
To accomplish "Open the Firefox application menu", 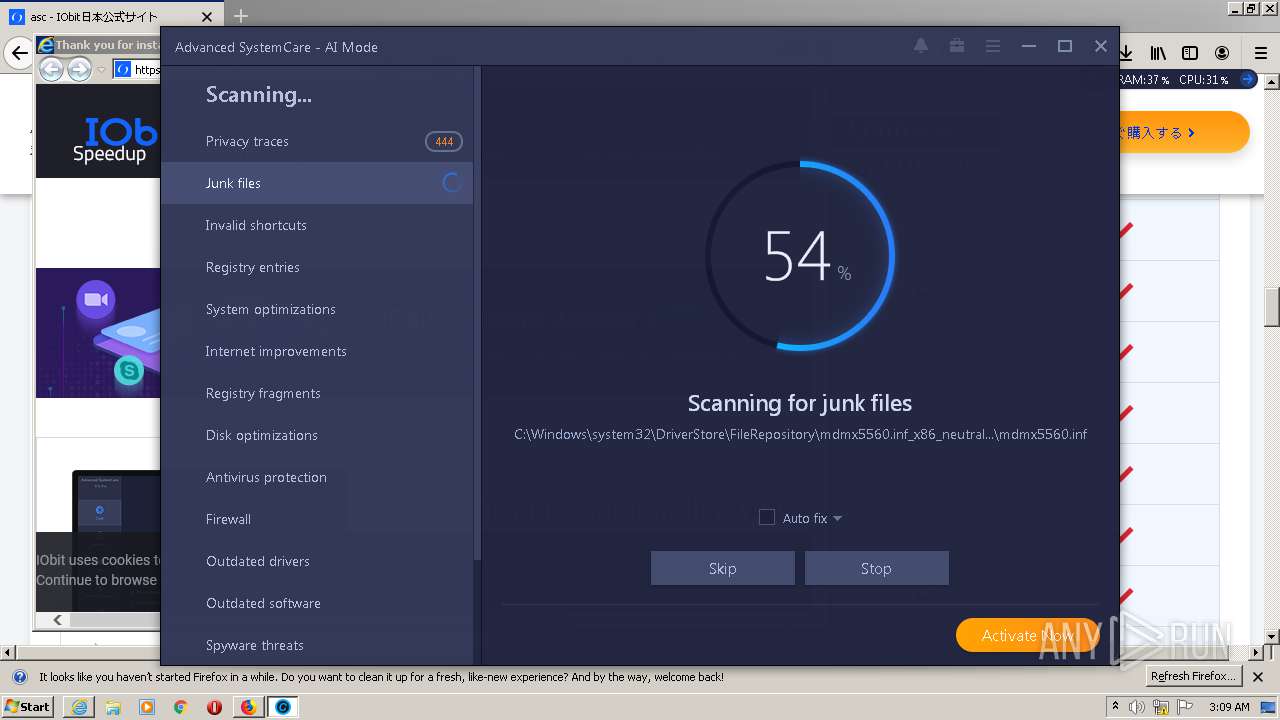I will (1261, 53).
